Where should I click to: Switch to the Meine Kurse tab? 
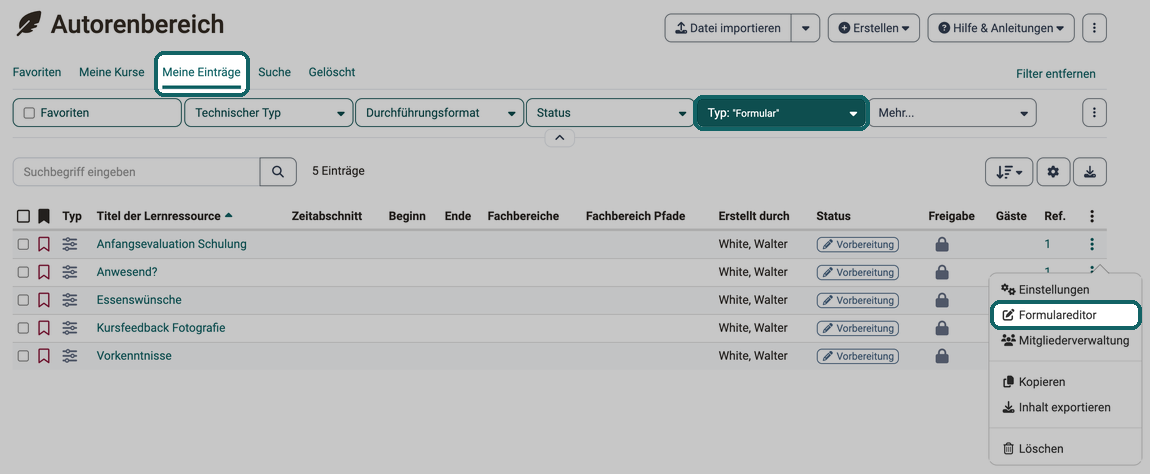[x=111, y=73]
